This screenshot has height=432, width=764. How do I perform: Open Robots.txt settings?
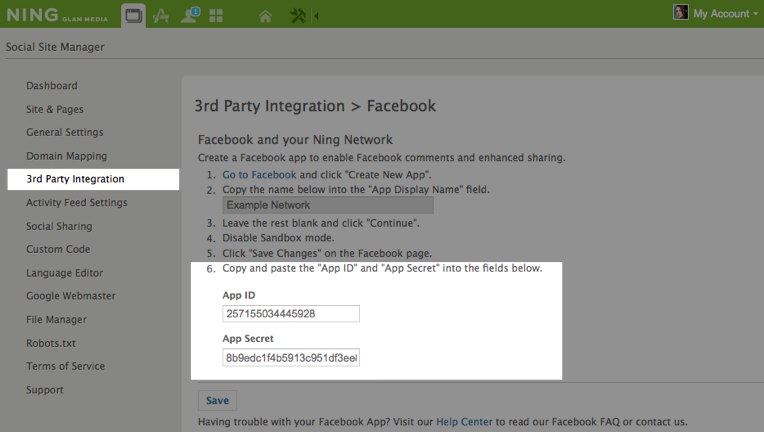tap(51, 343)
